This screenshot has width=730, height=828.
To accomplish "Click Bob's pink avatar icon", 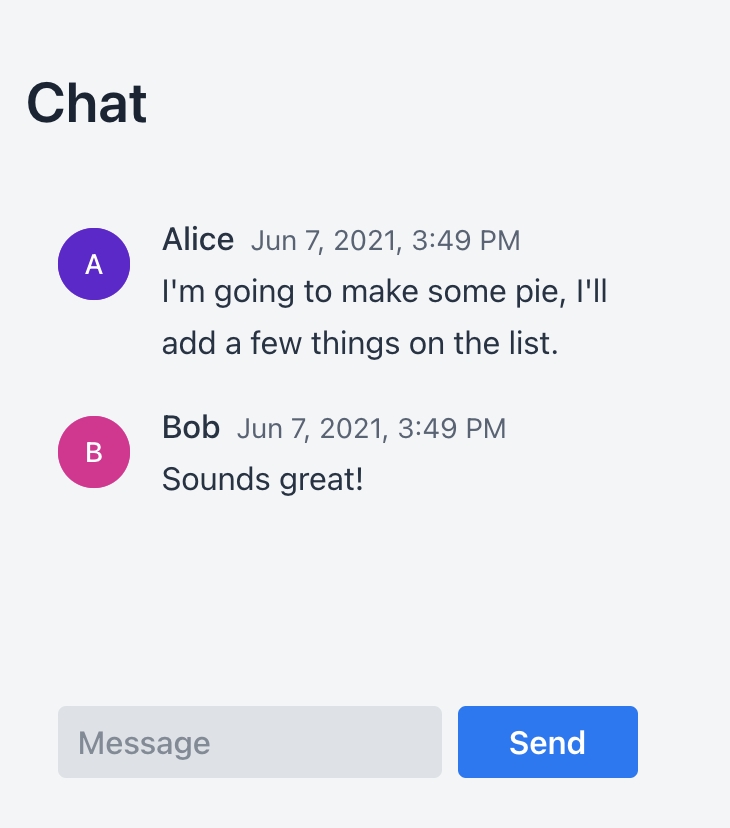I will [94, 452].
